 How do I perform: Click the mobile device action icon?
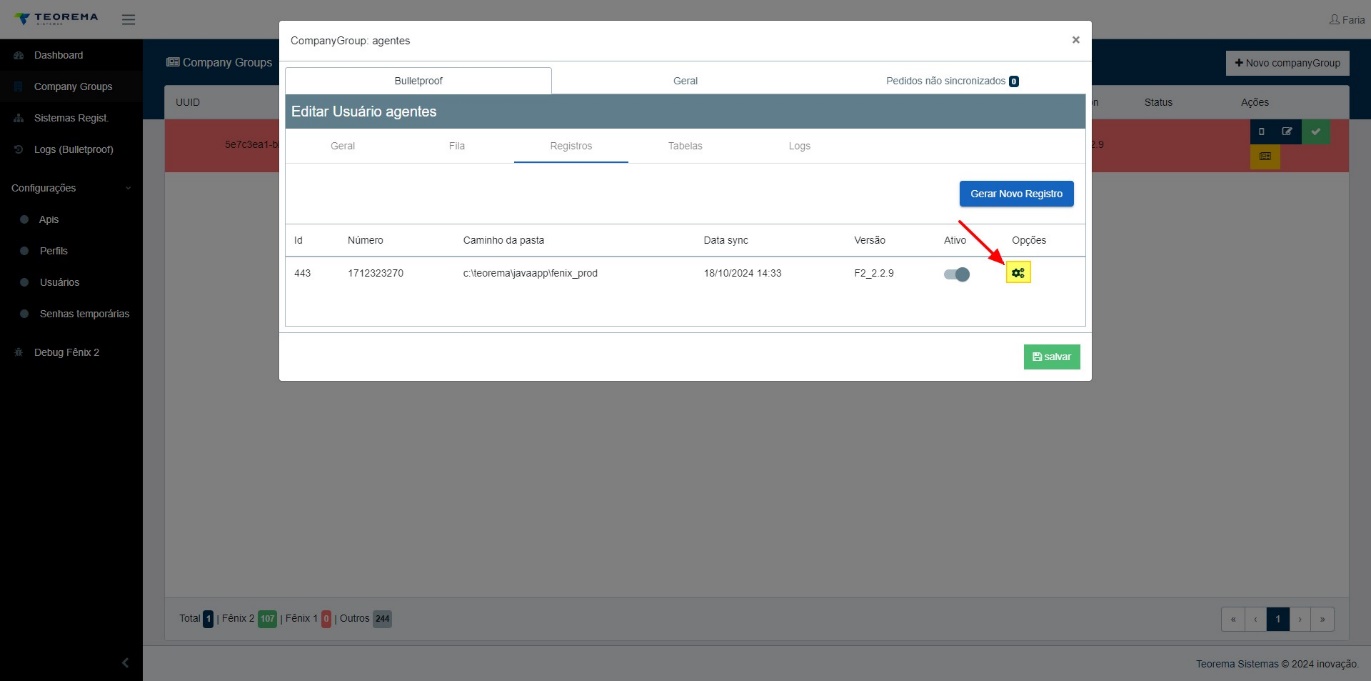pos(1262,131)
